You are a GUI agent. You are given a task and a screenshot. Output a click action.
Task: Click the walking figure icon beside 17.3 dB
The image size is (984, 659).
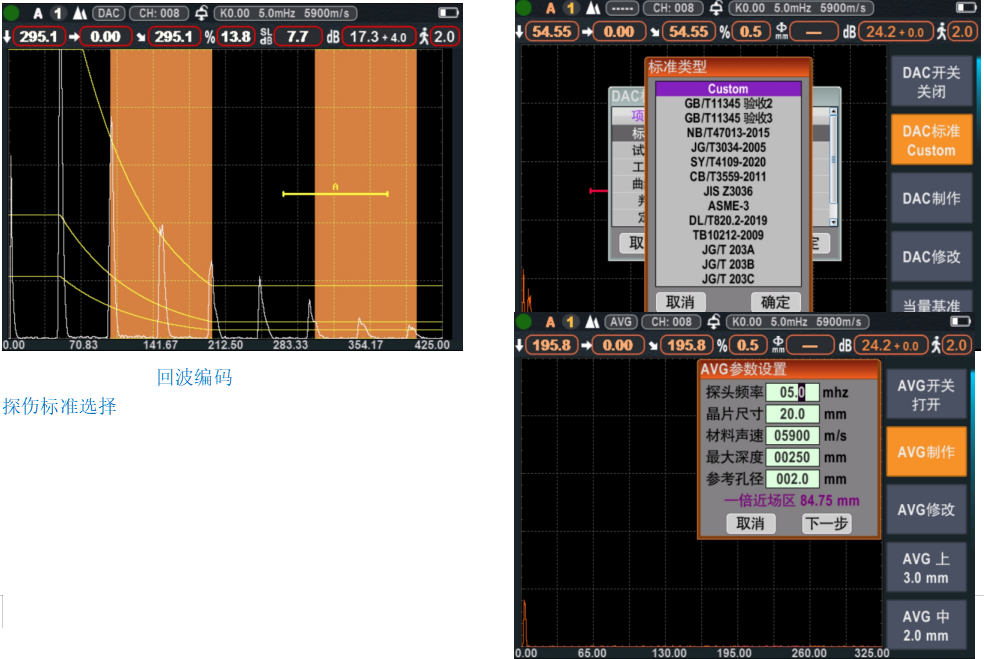[x=424, y=37]
